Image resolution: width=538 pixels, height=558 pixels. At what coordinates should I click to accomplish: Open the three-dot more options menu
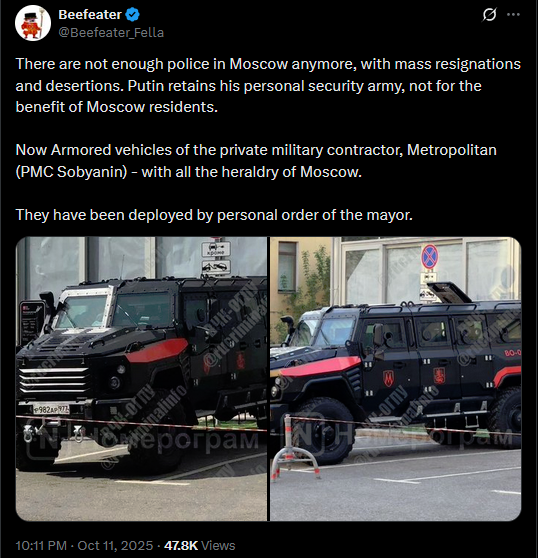[513, 15]
